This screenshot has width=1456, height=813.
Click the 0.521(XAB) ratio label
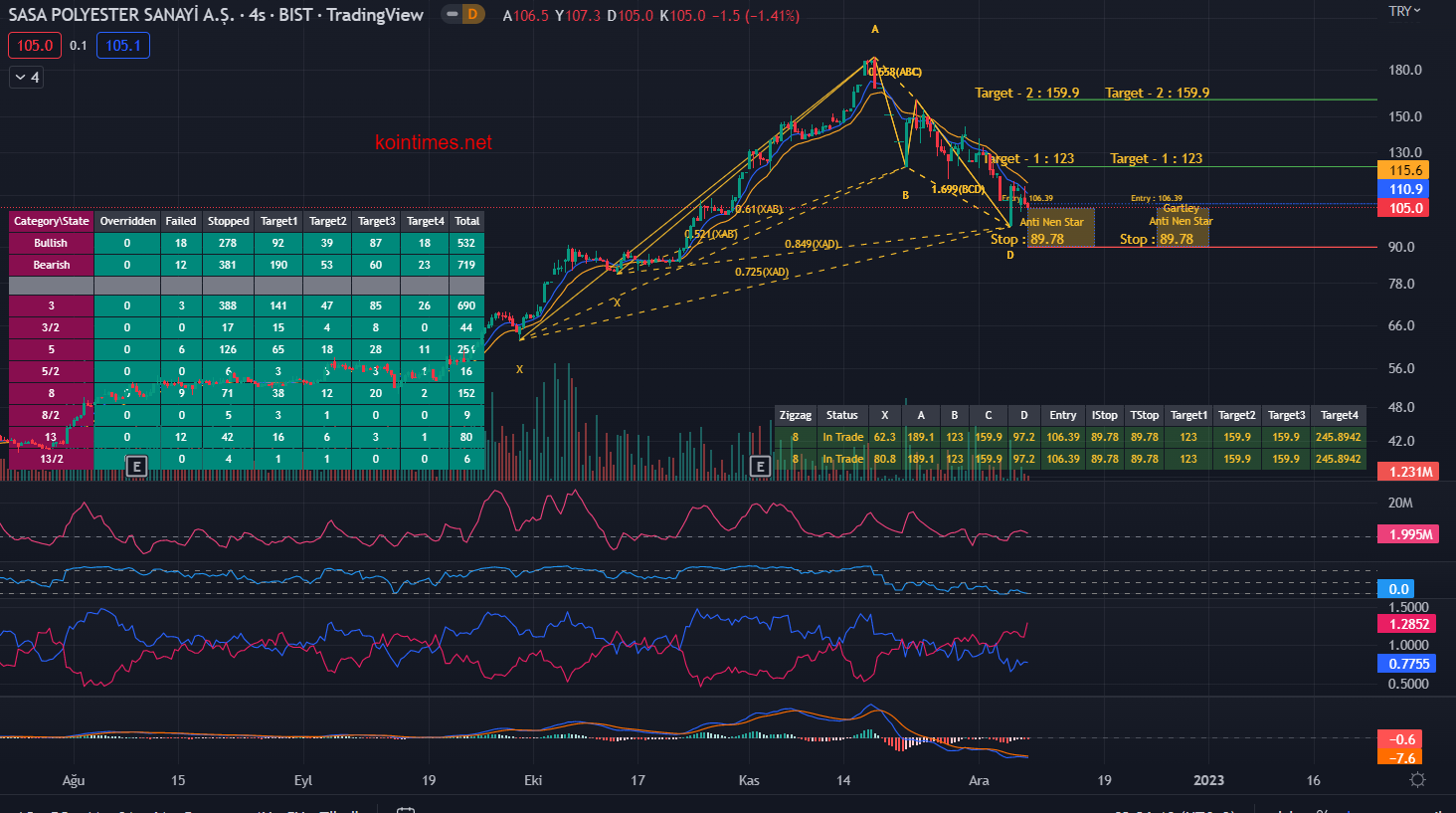coord(711,234)
